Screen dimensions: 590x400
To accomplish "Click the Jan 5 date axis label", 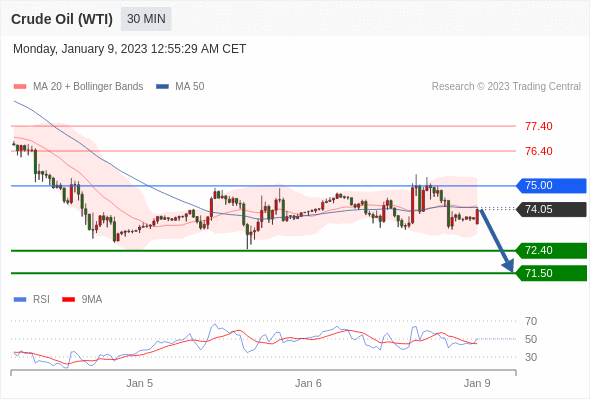I will [x=140, y=383].
